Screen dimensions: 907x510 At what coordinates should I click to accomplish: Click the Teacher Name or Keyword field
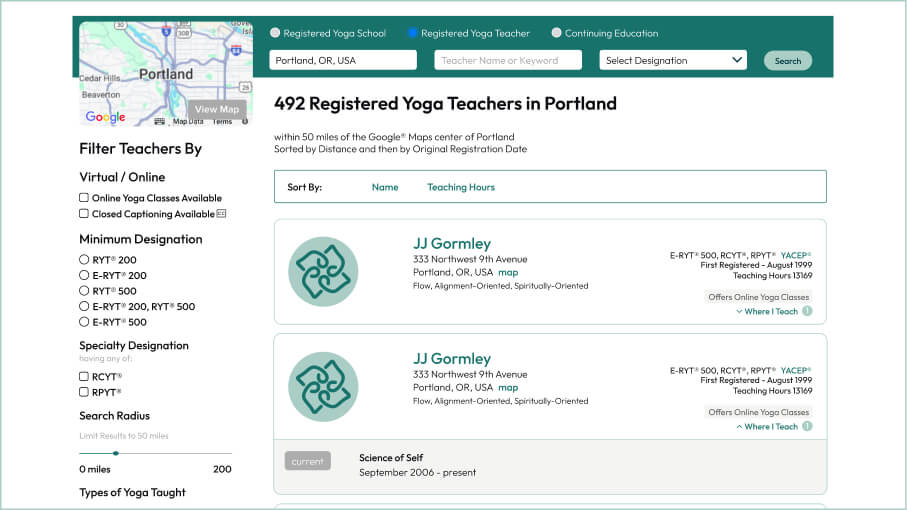coord(508,60)
